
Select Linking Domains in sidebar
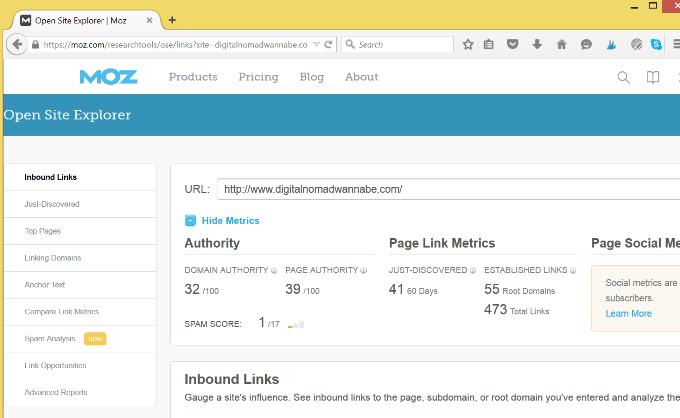53,258
